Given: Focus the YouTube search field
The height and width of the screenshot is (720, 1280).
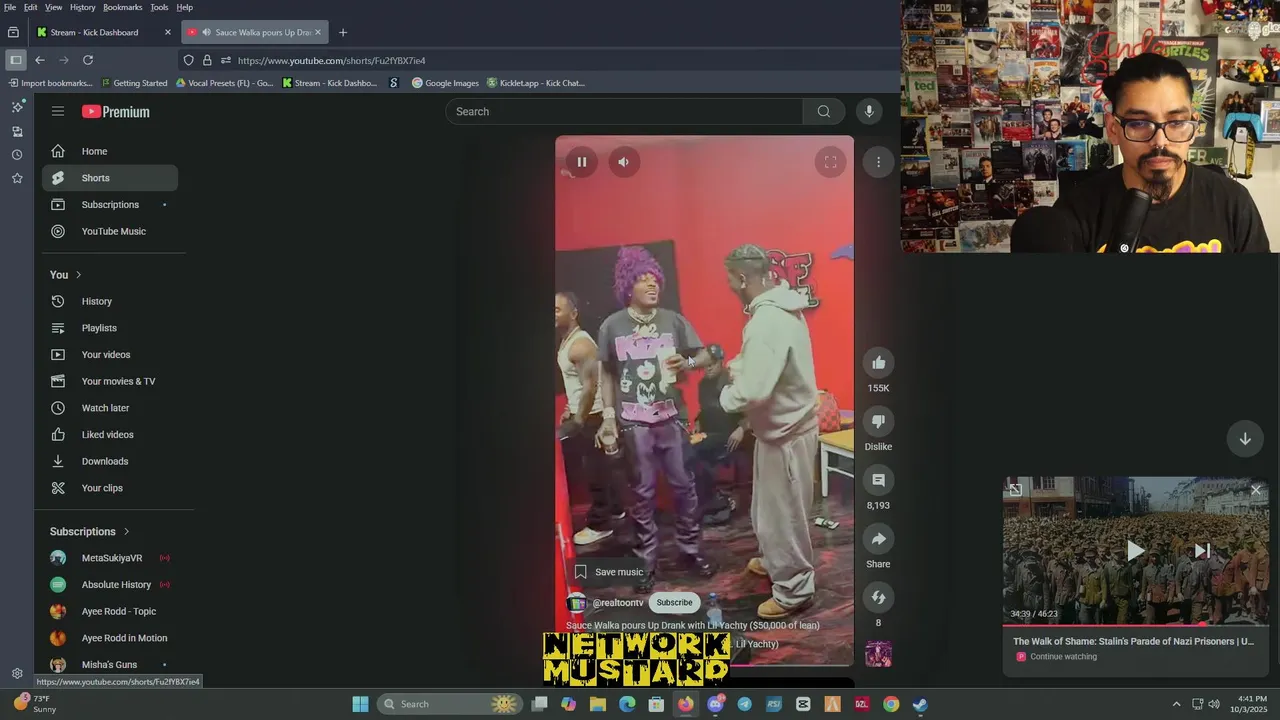Looking at the screenshot, I should 624,112.
